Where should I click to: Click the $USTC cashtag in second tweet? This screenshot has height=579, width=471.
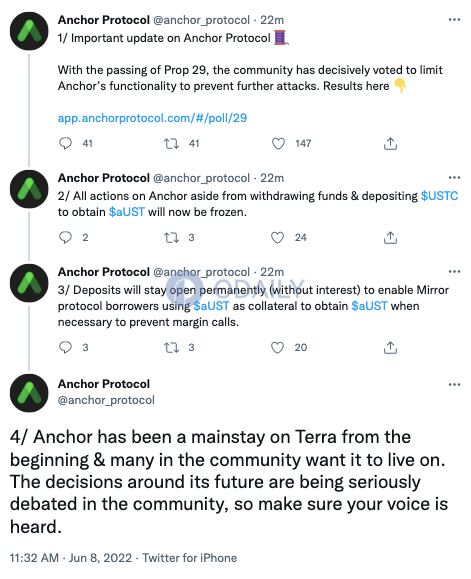point(439,196)
